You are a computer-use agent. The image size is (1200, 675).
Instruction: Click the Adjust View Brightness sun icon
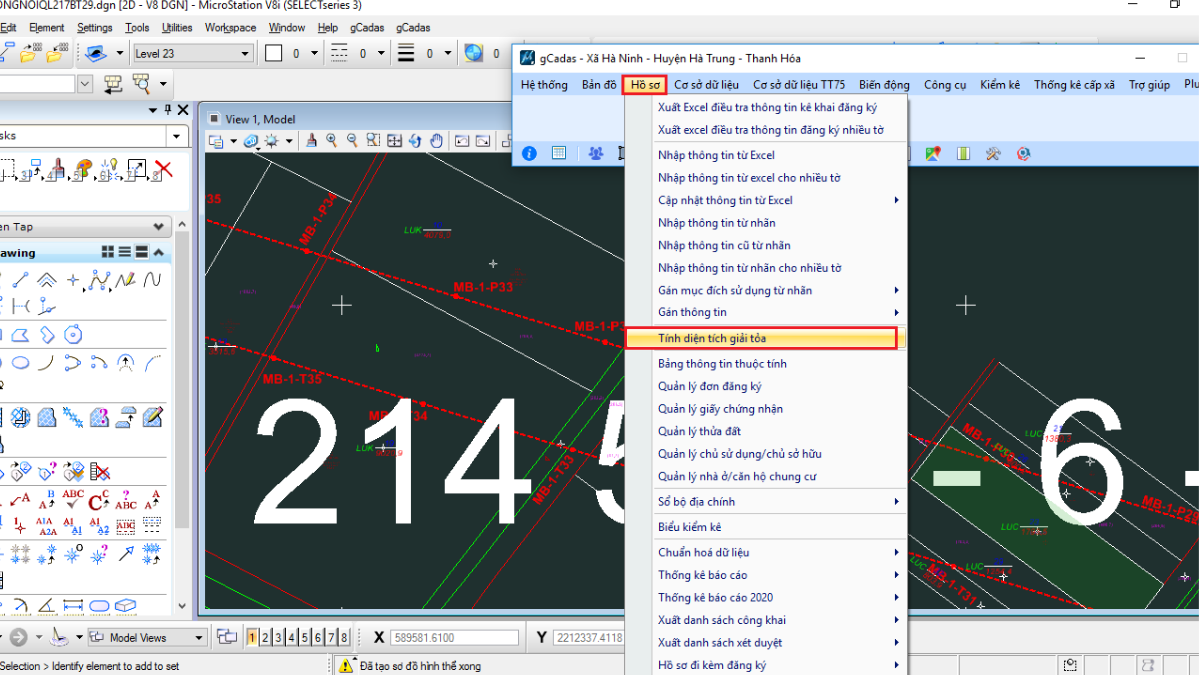point(272,141)
